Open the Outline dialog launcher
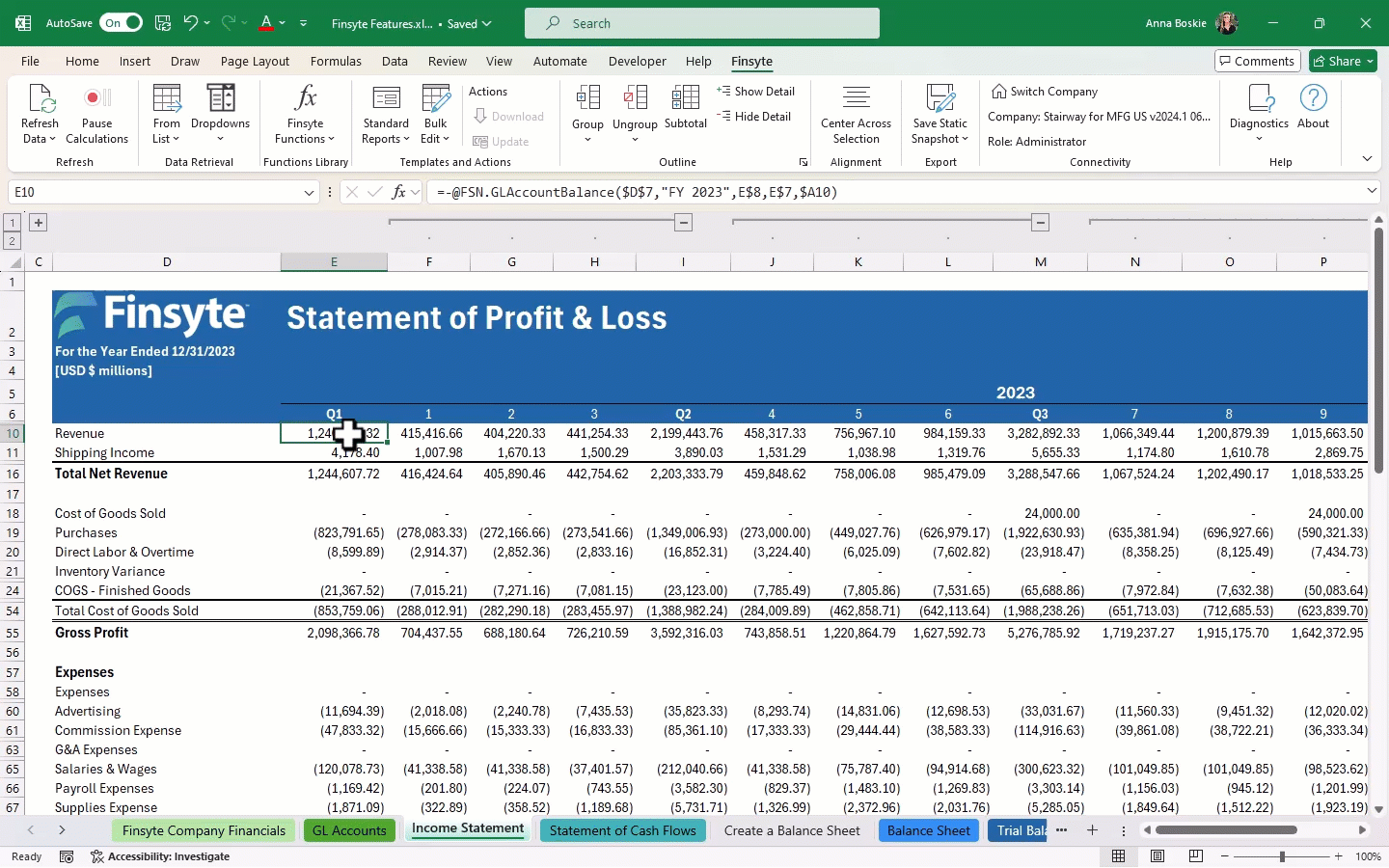Screen dimensions: 1389x868 click(x=803, y=163)
